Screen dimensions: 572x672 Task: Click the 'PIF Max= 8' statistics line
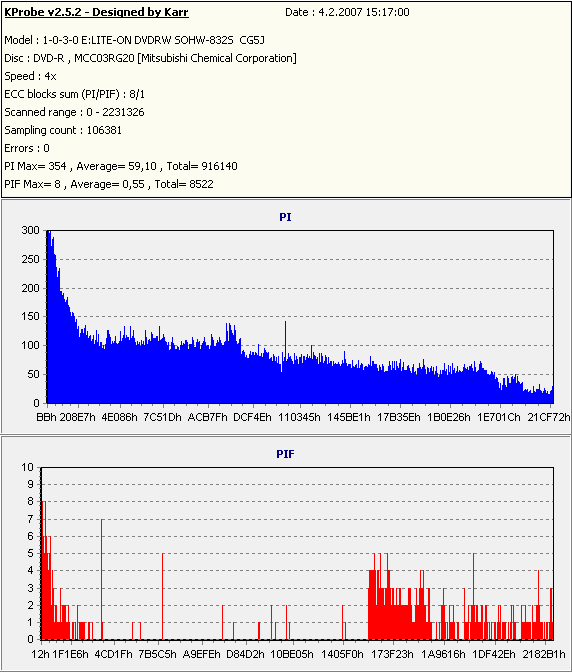[x=109, y=184]
